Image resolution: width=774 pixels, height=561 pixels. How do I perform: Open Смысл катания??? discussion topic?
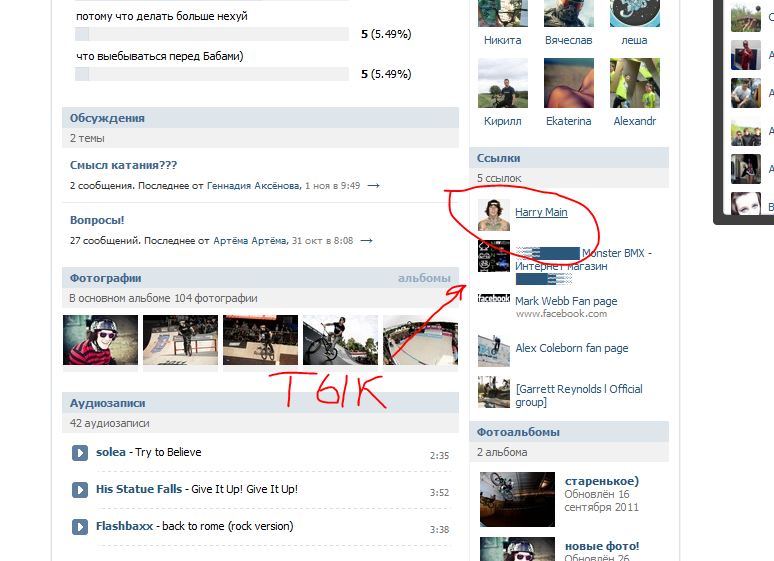pos(123,165)
